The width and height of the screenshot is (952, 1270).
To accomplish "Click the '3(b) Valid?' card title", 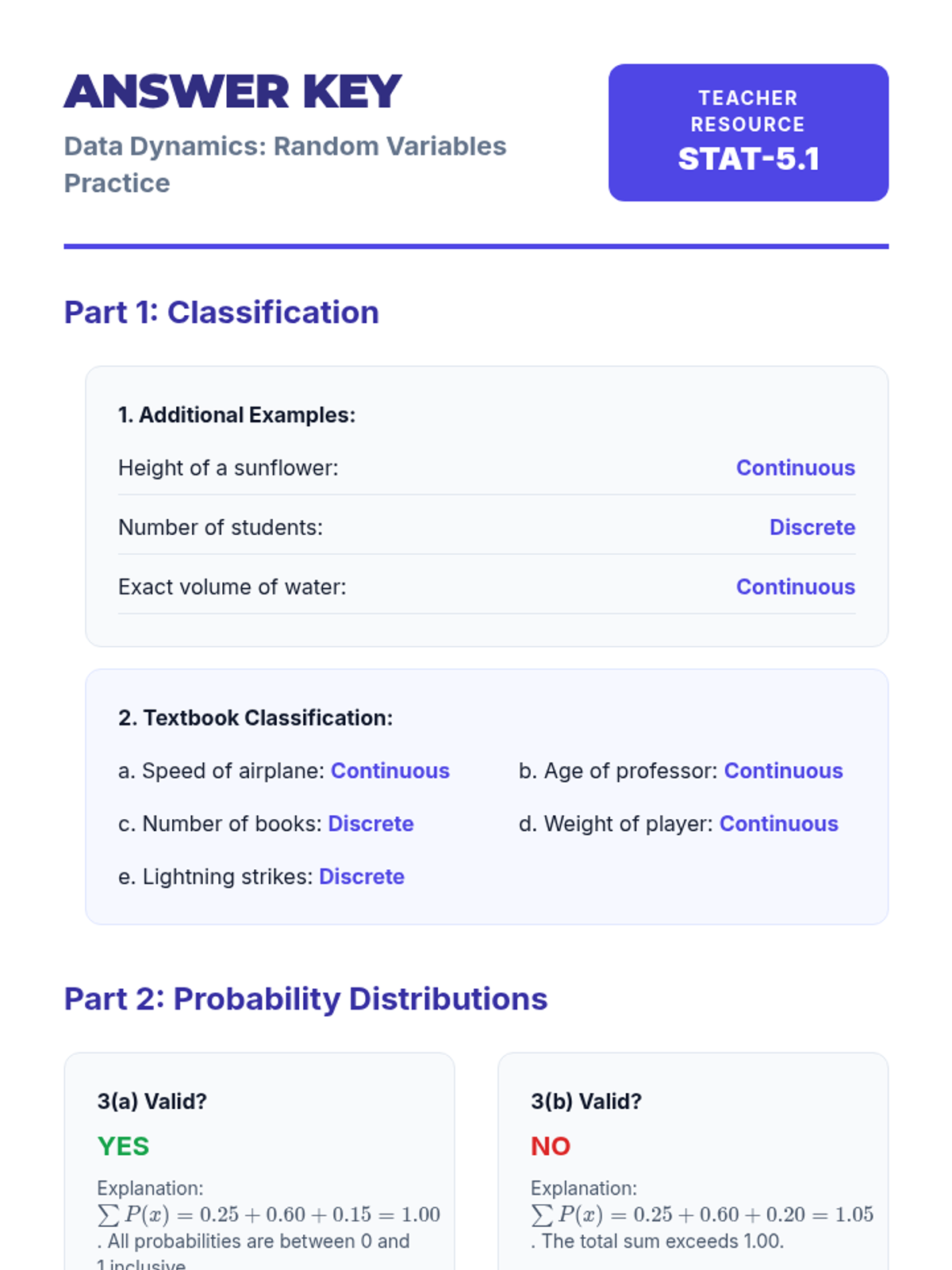I will pos(586,1101).
